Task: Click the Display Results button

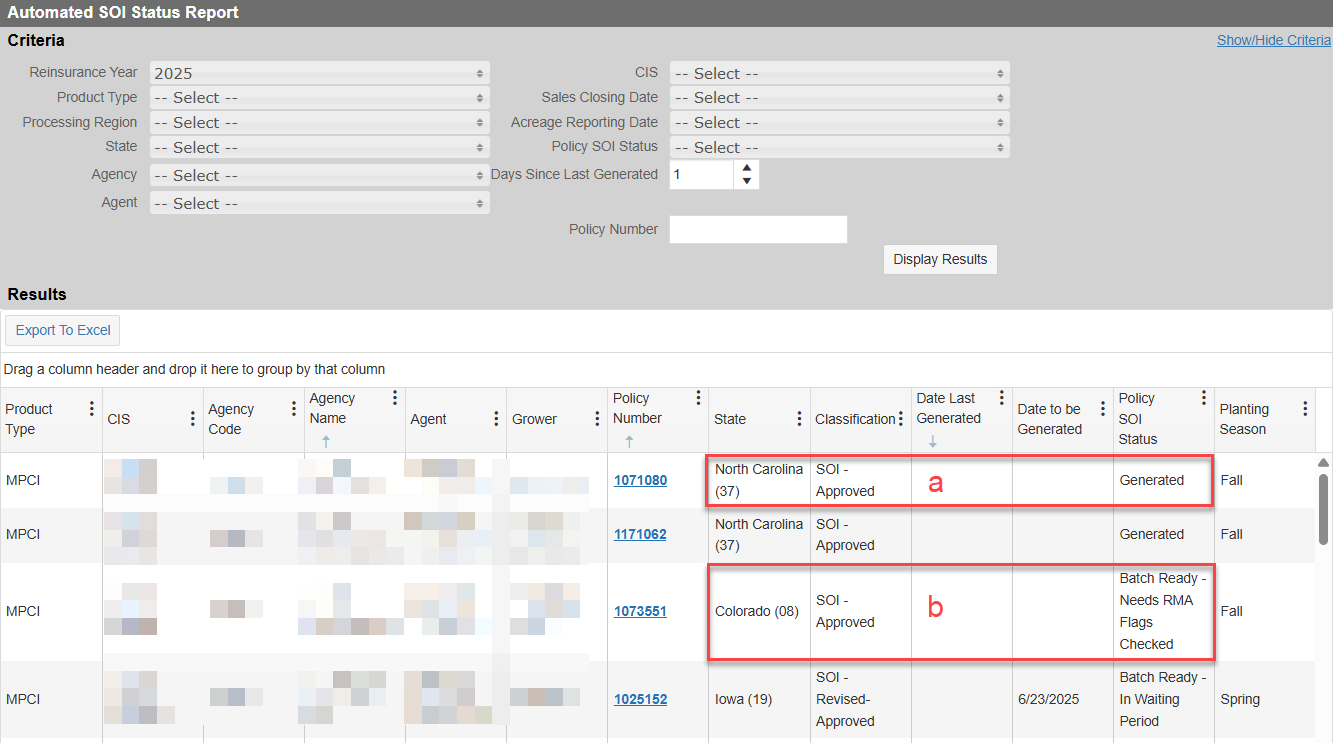Action: pyautogui.click(x=940, y=259)
